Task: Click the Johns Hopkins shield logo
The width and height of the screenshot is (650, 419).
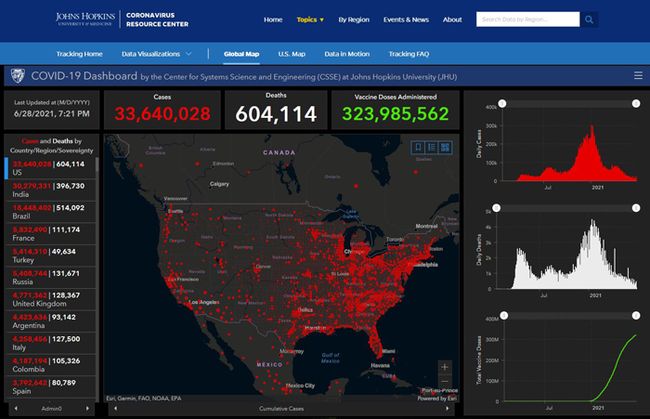Action: 17,75
